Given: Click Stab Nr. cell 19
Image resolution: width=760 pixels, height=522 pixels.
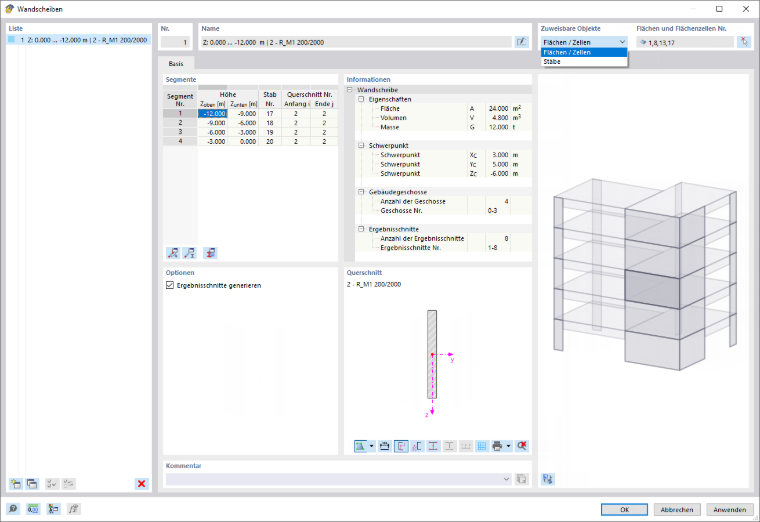Looking at the screenshot, I should [x=269, y=132].
